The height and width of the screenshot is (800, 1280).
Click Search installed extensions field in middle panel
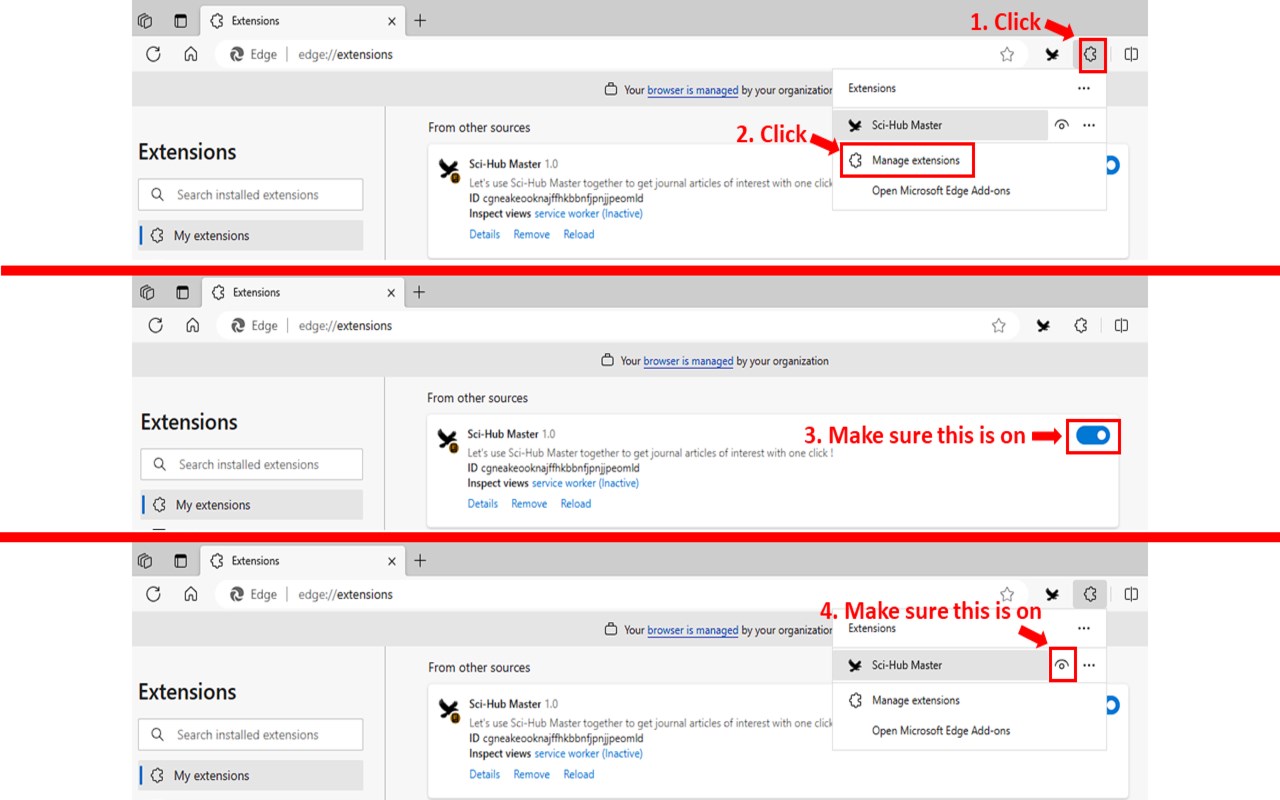(x=252, y=464)
